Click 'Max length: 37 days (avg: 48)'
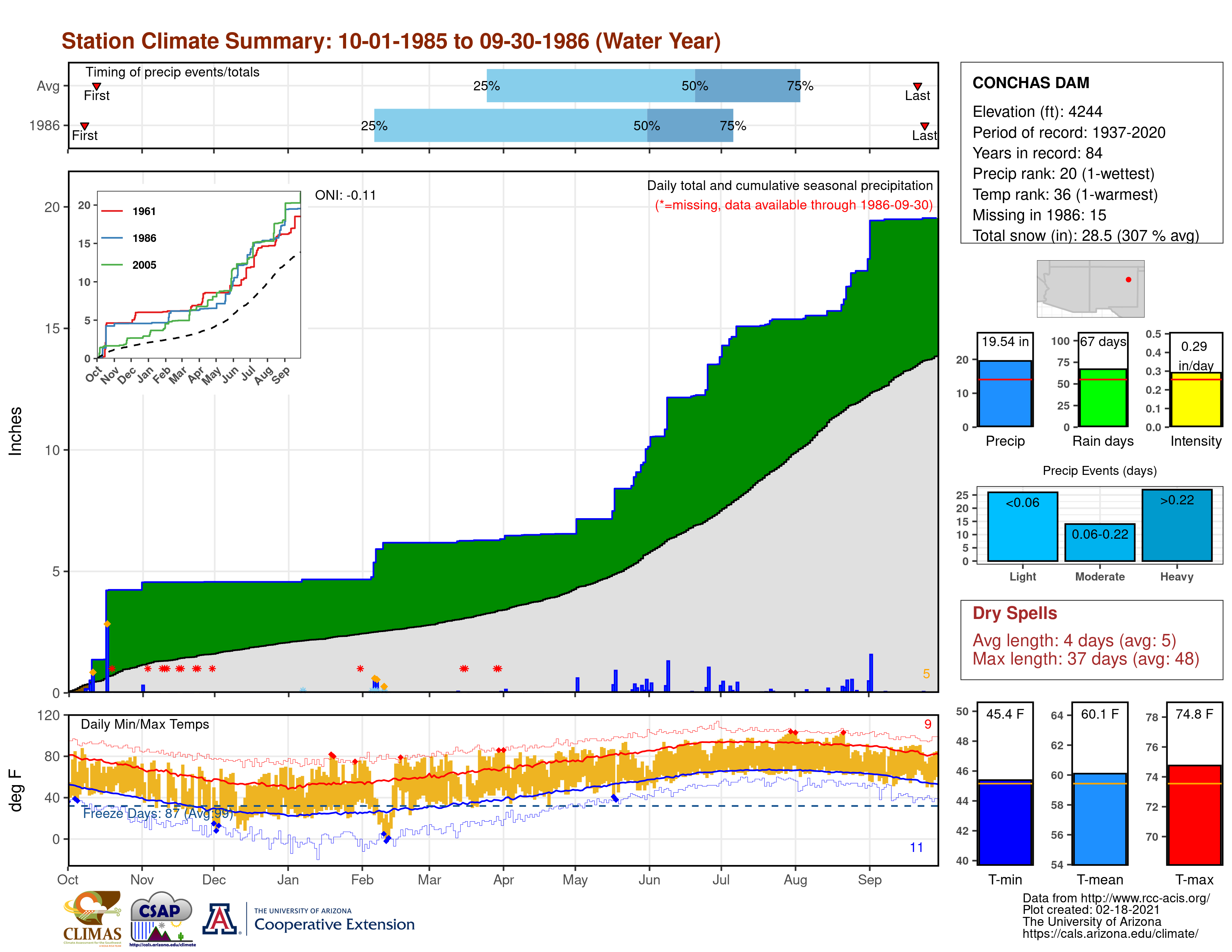The width and height of the screenshot is (1232, 952). tap(1085, 659)
